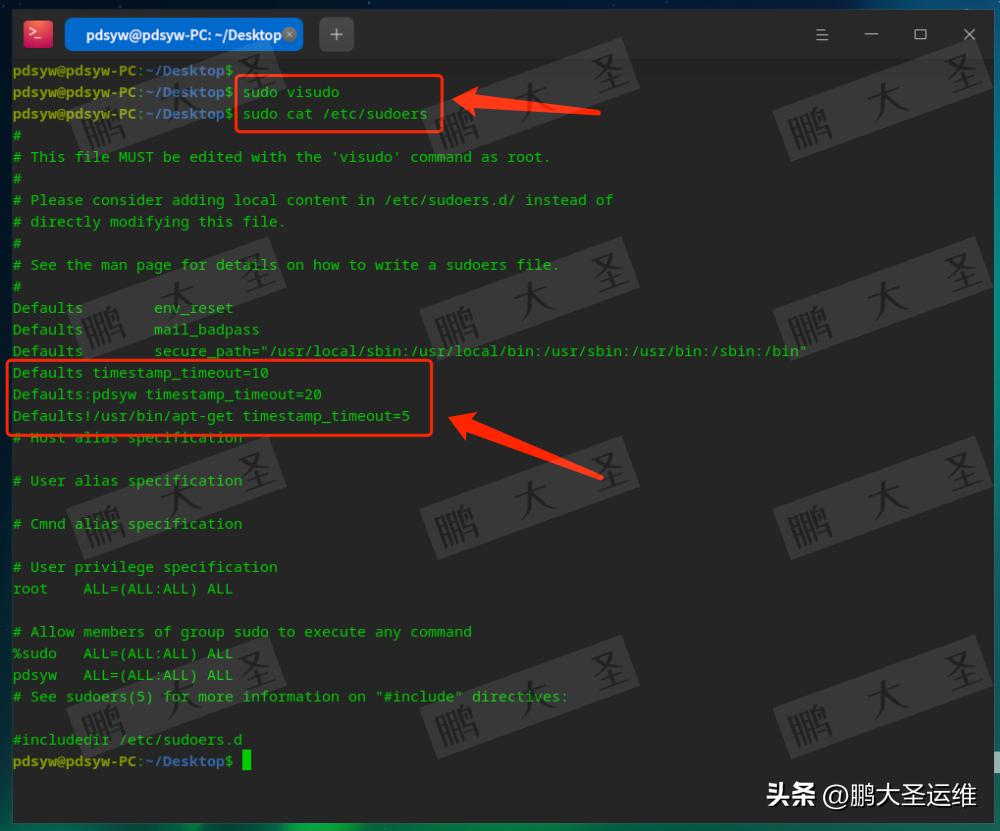
Task: Click the apt-get timestamp_timeout=5 line
Action: point(211,416)
